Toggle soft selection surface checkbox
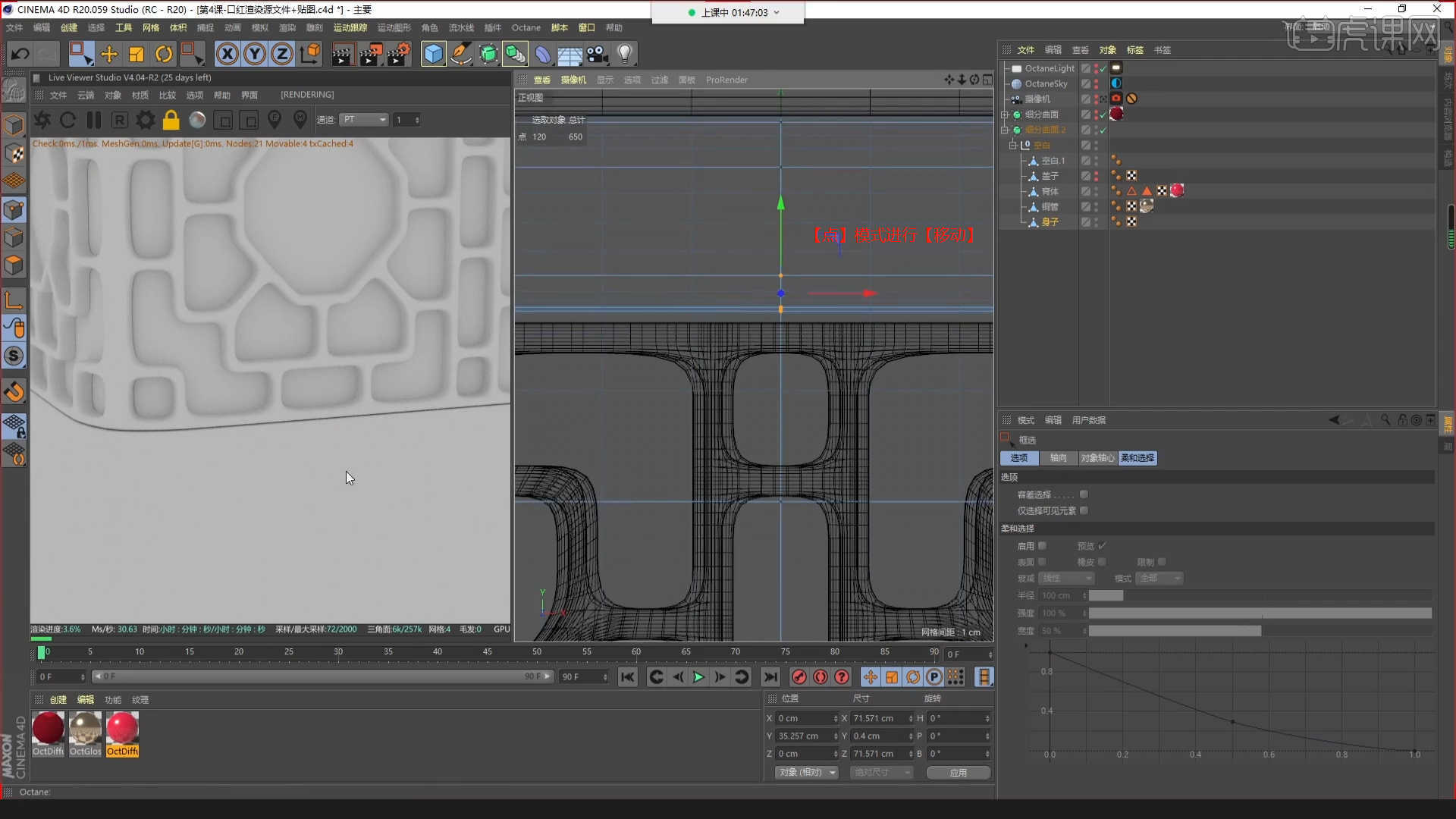Screen dimensions: 1456x819 click(x=1043, y=562)
